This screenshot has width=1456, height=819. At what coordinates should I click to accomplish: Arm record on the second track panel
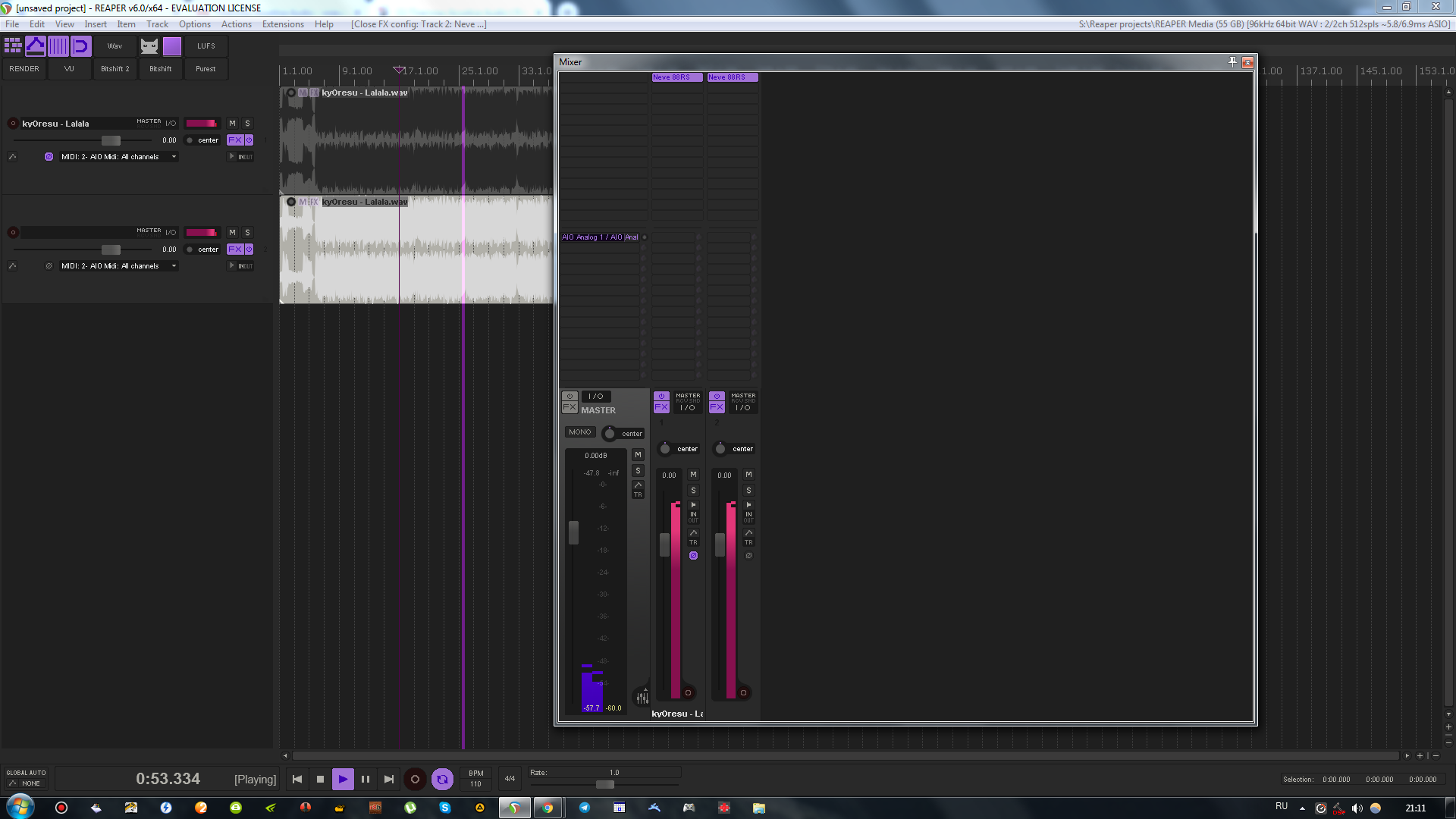pos(13,233)
